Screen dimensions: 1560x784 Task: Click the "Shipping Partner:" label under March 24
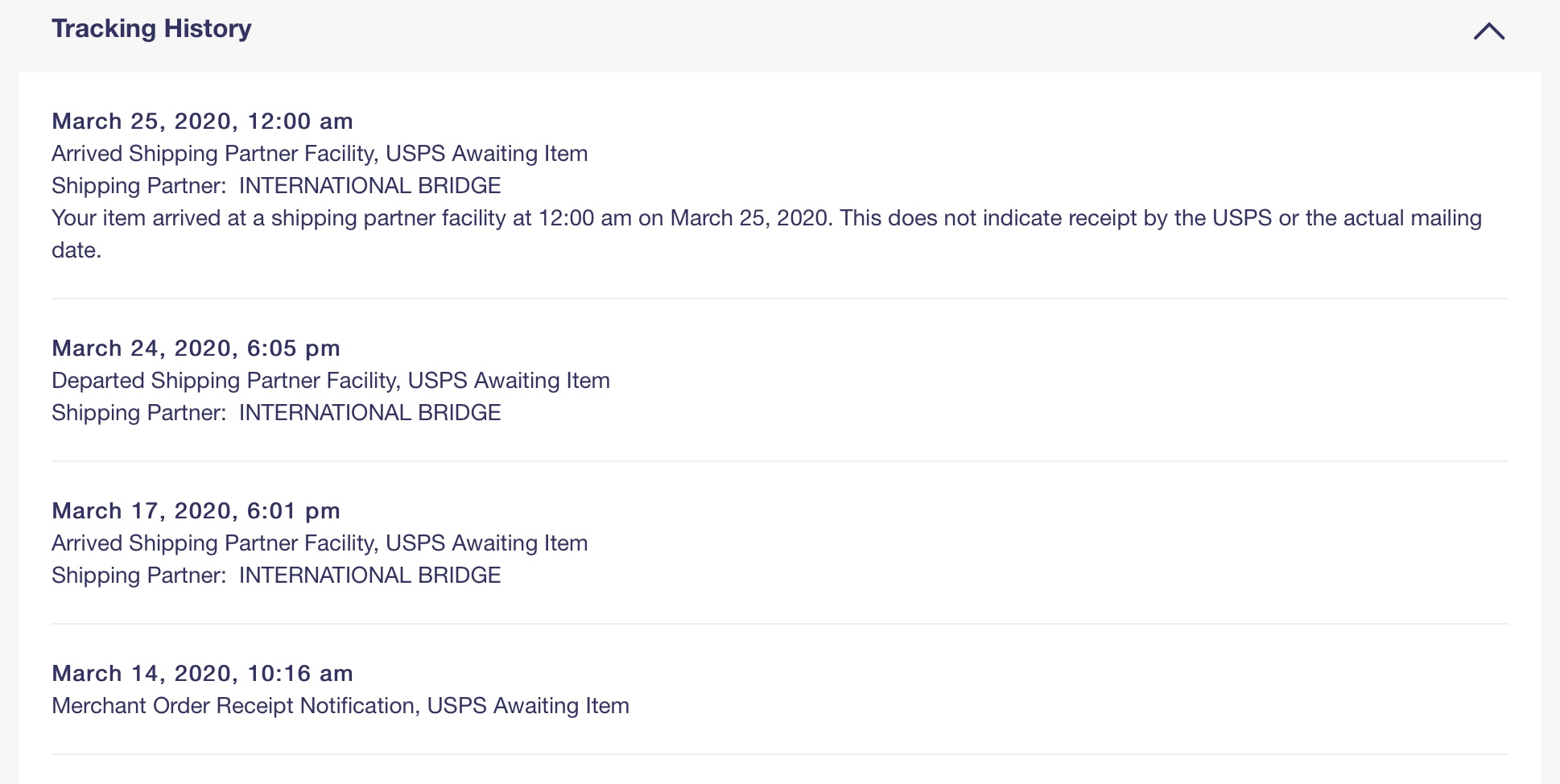138,413
